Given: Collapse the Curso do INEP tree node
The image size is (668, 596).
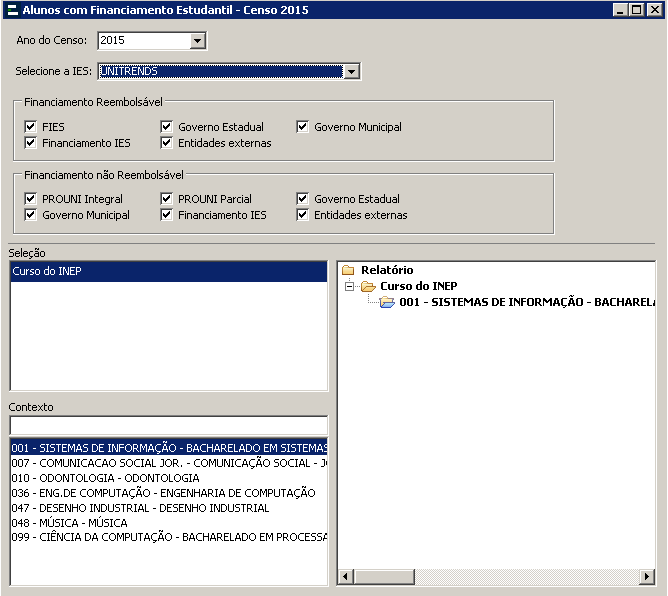Looking at the screenshot, I should [349, 287].
